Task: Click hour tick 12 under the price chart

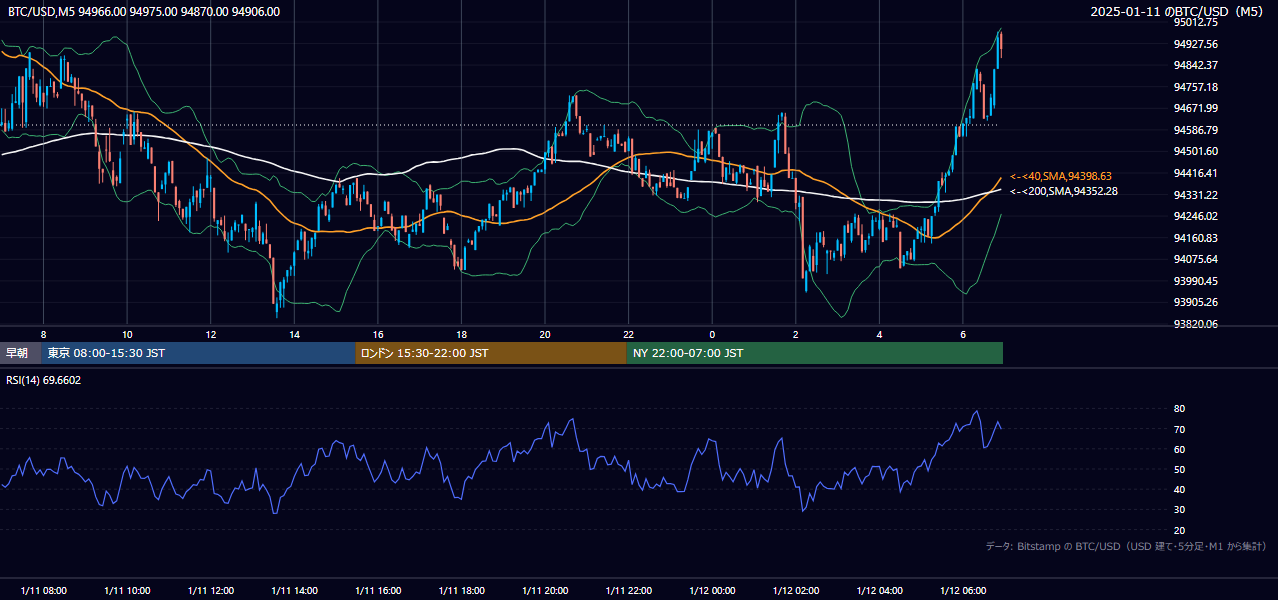Action: [x=210, y=334]
